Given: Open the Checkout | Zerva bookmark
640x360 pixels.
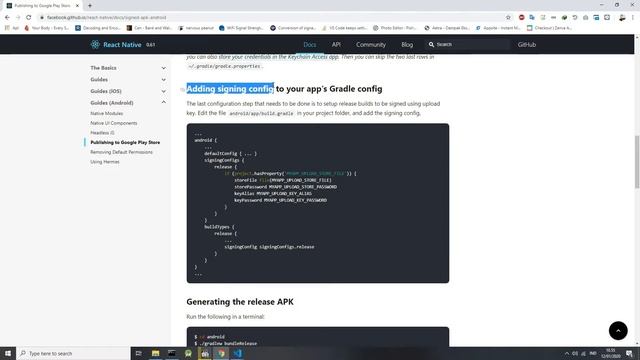Looking at the screenshot, I should click(549, 28).
